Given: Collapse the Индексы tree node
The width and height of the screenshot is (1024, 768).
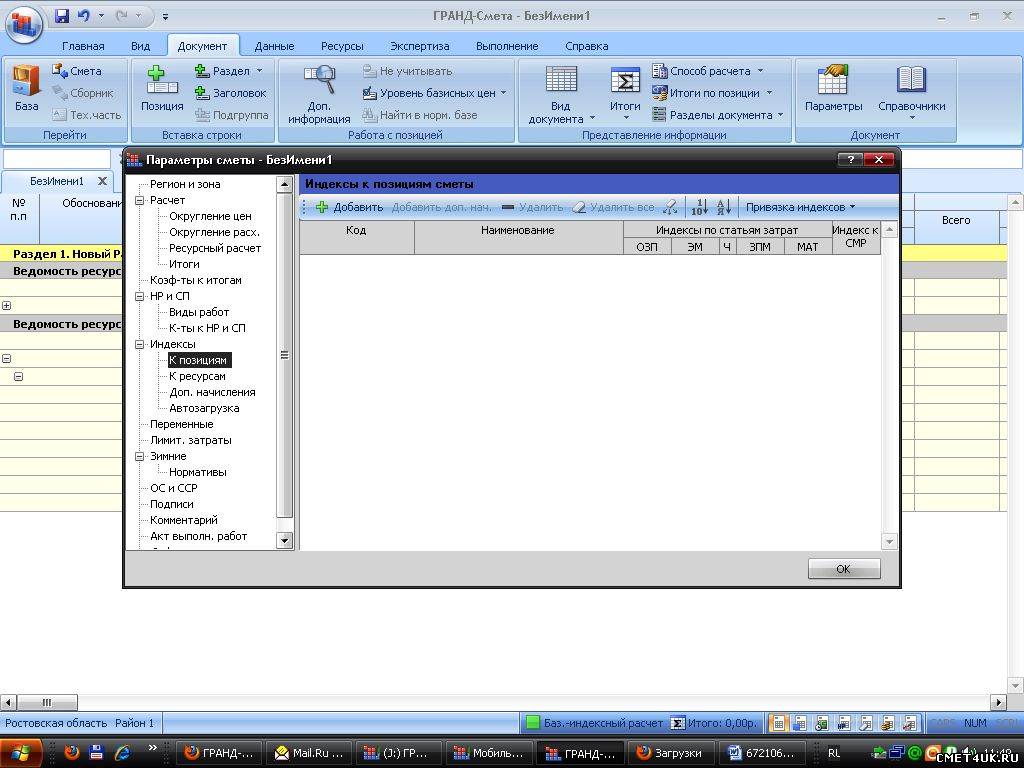Looking at the screenshot, I should pos(141,344).
